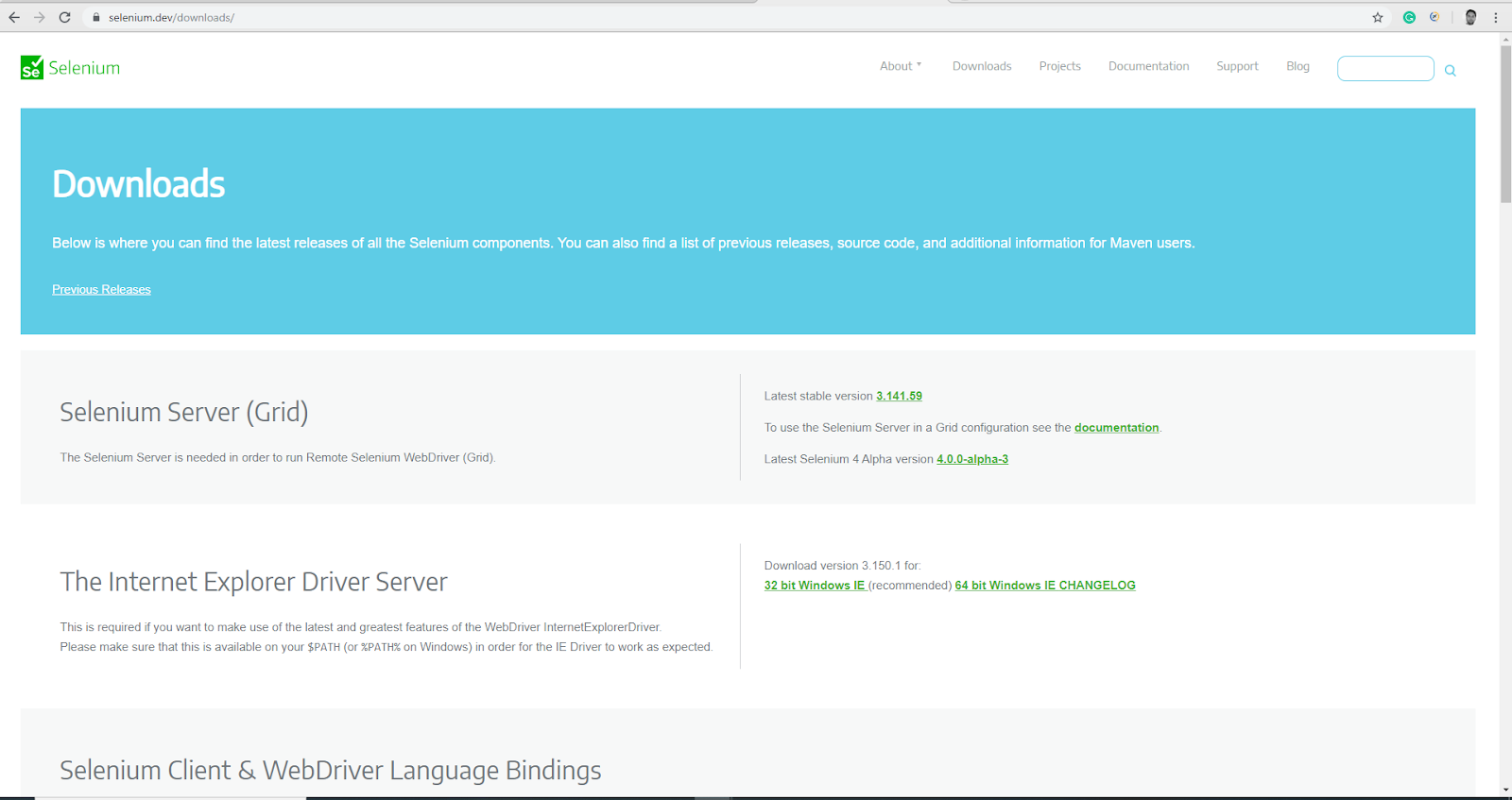Click the Selenium logo
This screenshot has width=1512, height=800.
[x=70, y=67]
